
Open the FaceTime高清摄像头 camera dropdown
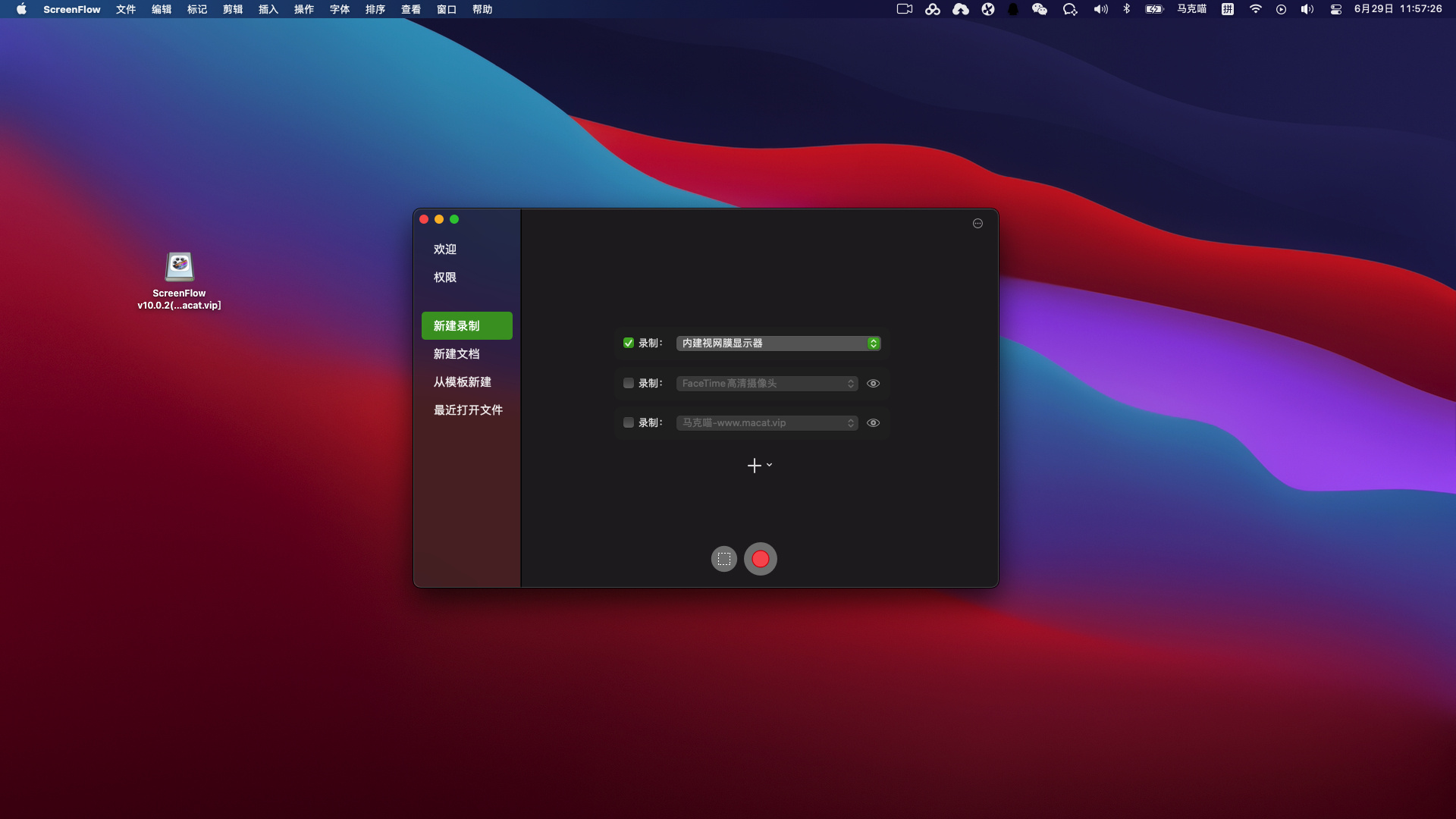tap(767, 384)
